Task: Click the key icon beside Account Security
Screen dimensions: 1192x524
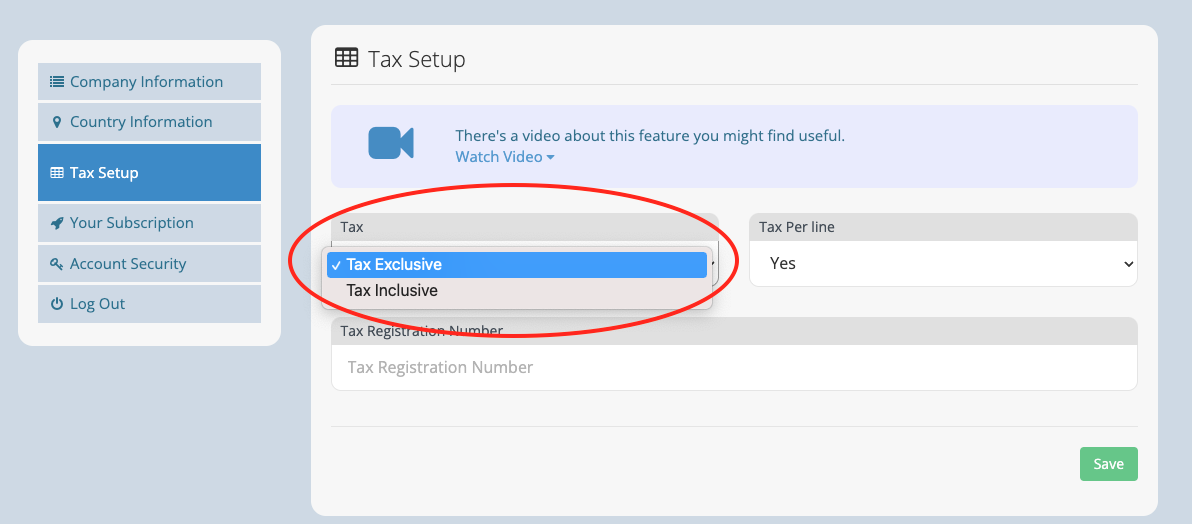Action: (57, 264)
